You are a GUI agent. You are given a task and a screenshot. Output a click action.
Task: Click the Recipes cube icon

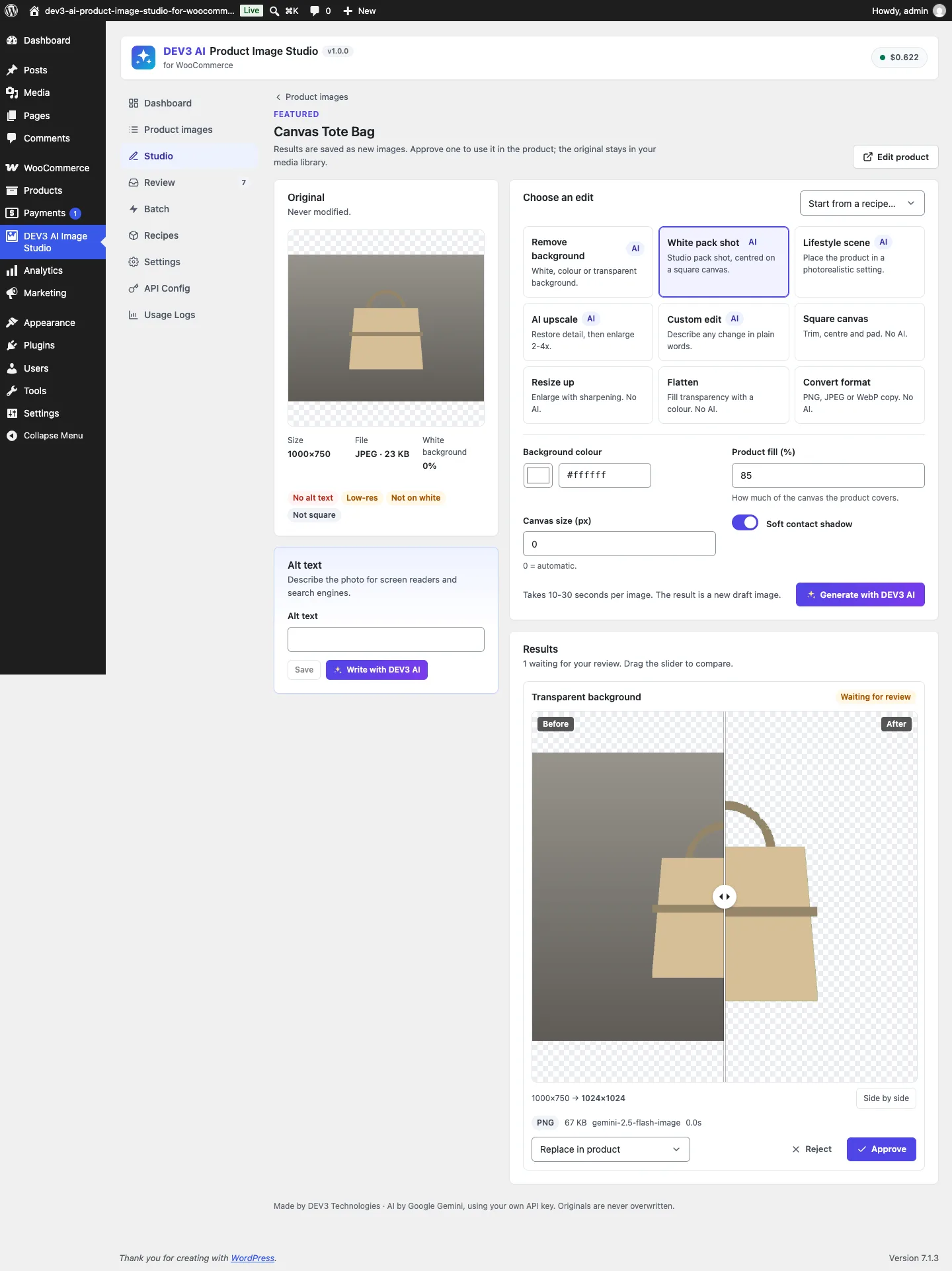click(134, 235)
